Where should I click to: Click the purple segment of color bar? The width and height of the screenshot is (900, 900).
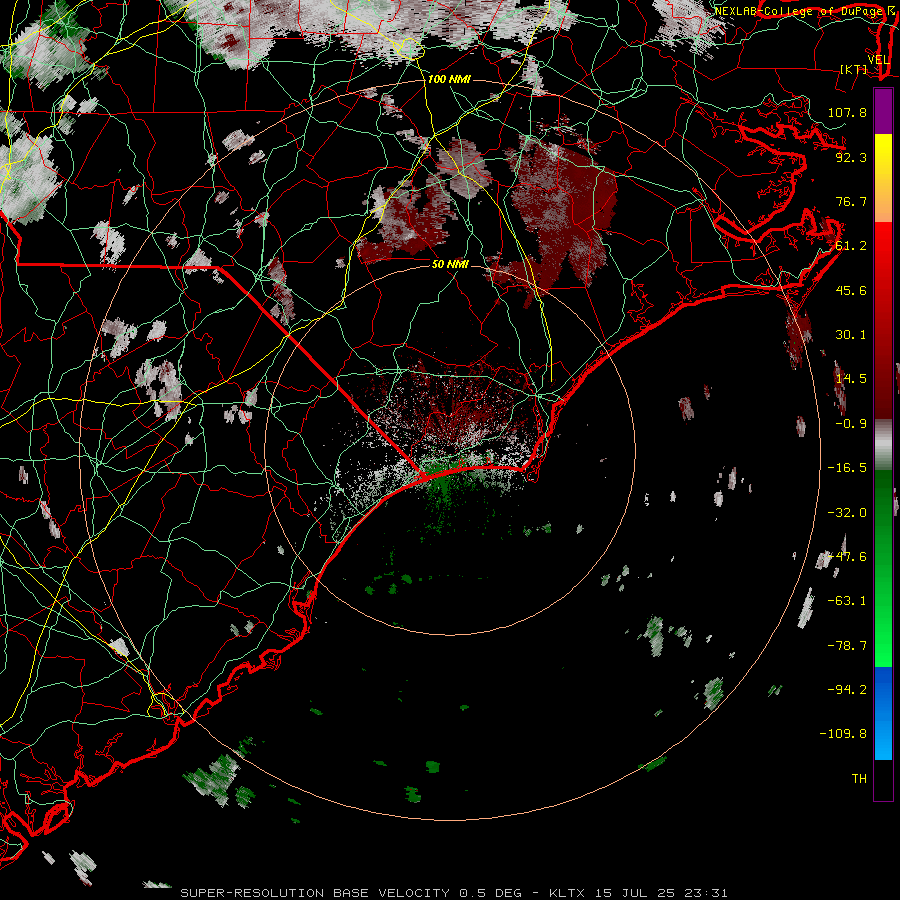click(x=883, y=111)
